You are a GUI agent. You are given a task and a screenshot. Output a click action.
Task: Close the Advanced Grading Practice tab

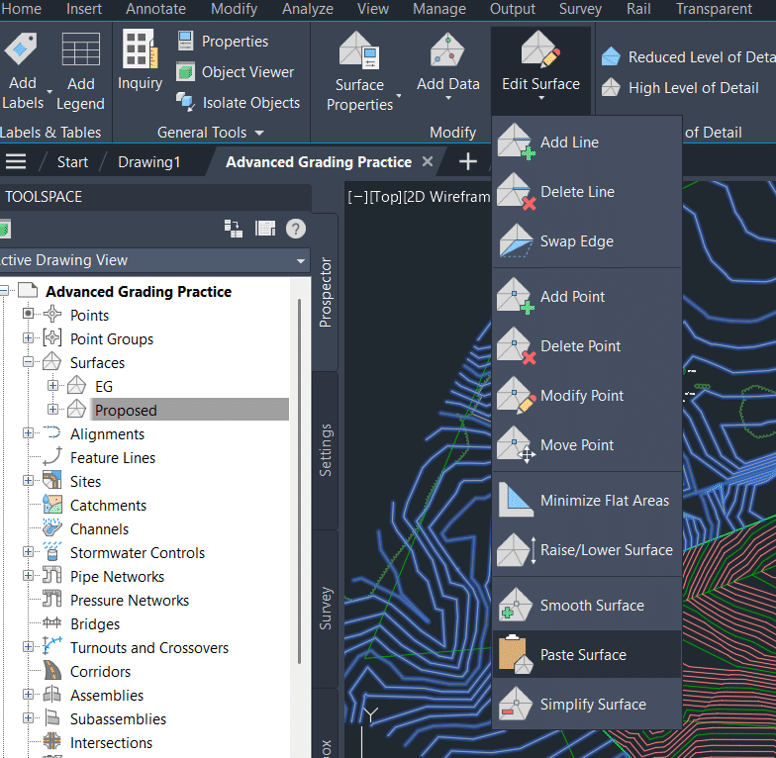tap(428, 161)
